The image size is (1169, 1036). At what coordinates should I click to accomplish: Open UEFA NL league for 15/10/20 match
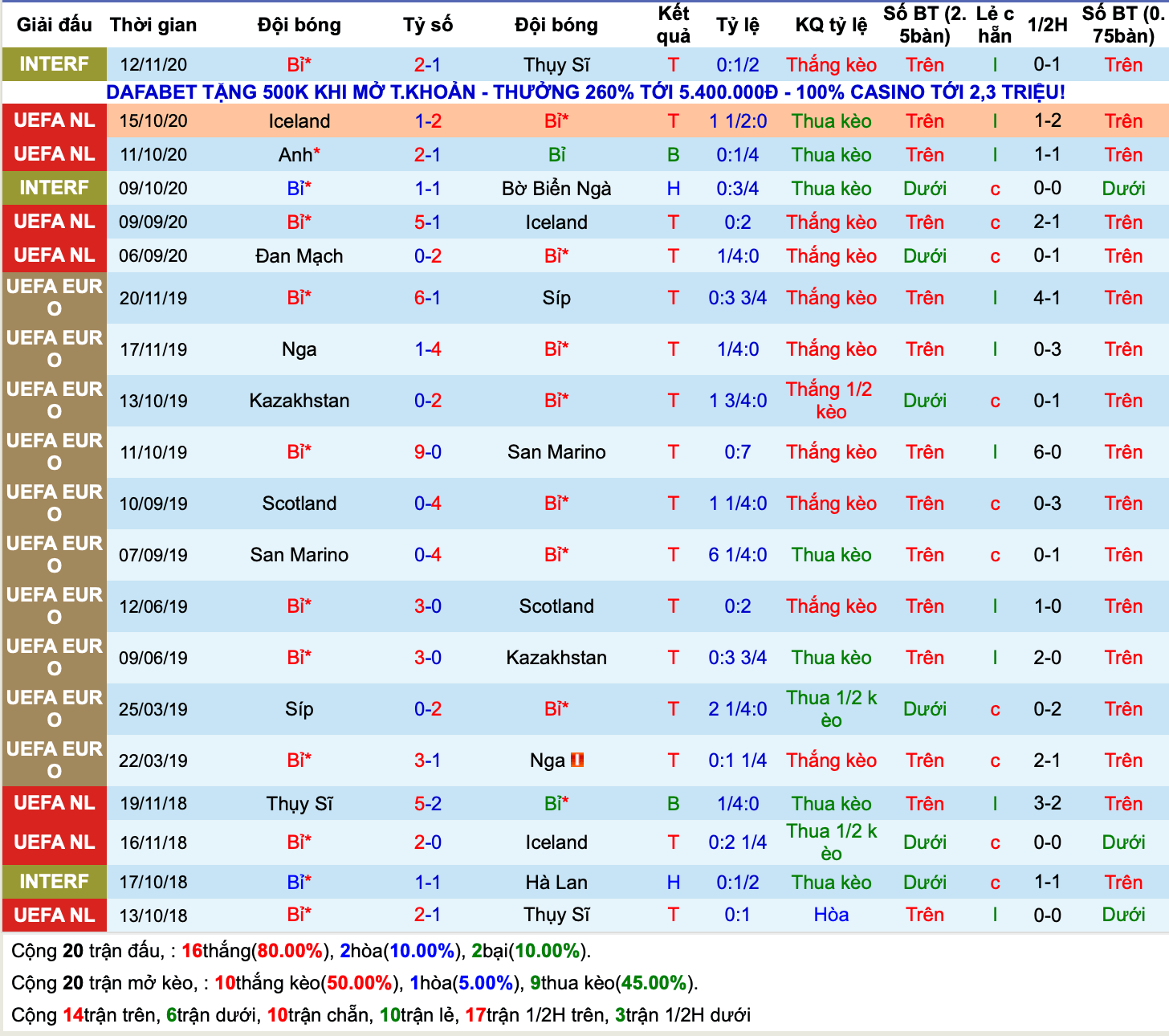tap(54, 120)
